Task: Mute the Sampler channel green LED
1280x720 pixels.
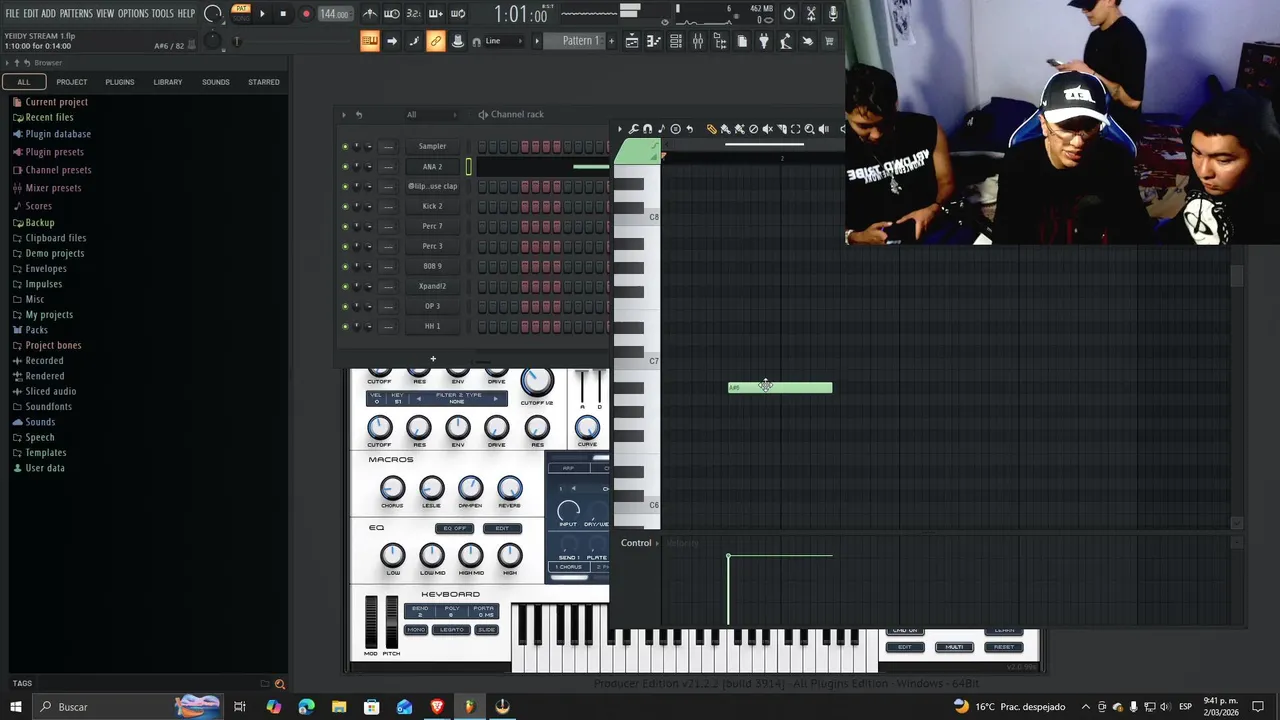Action: (345, 147)
